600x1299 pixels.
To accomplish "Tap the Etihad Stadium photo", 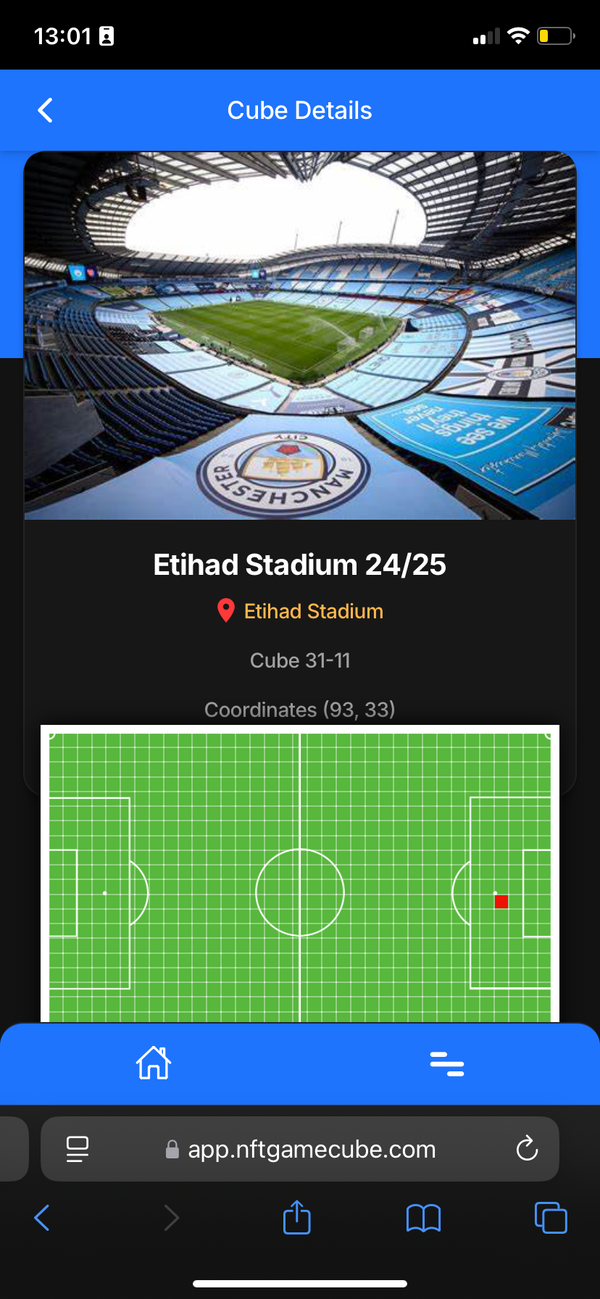I will click(300, 335).
